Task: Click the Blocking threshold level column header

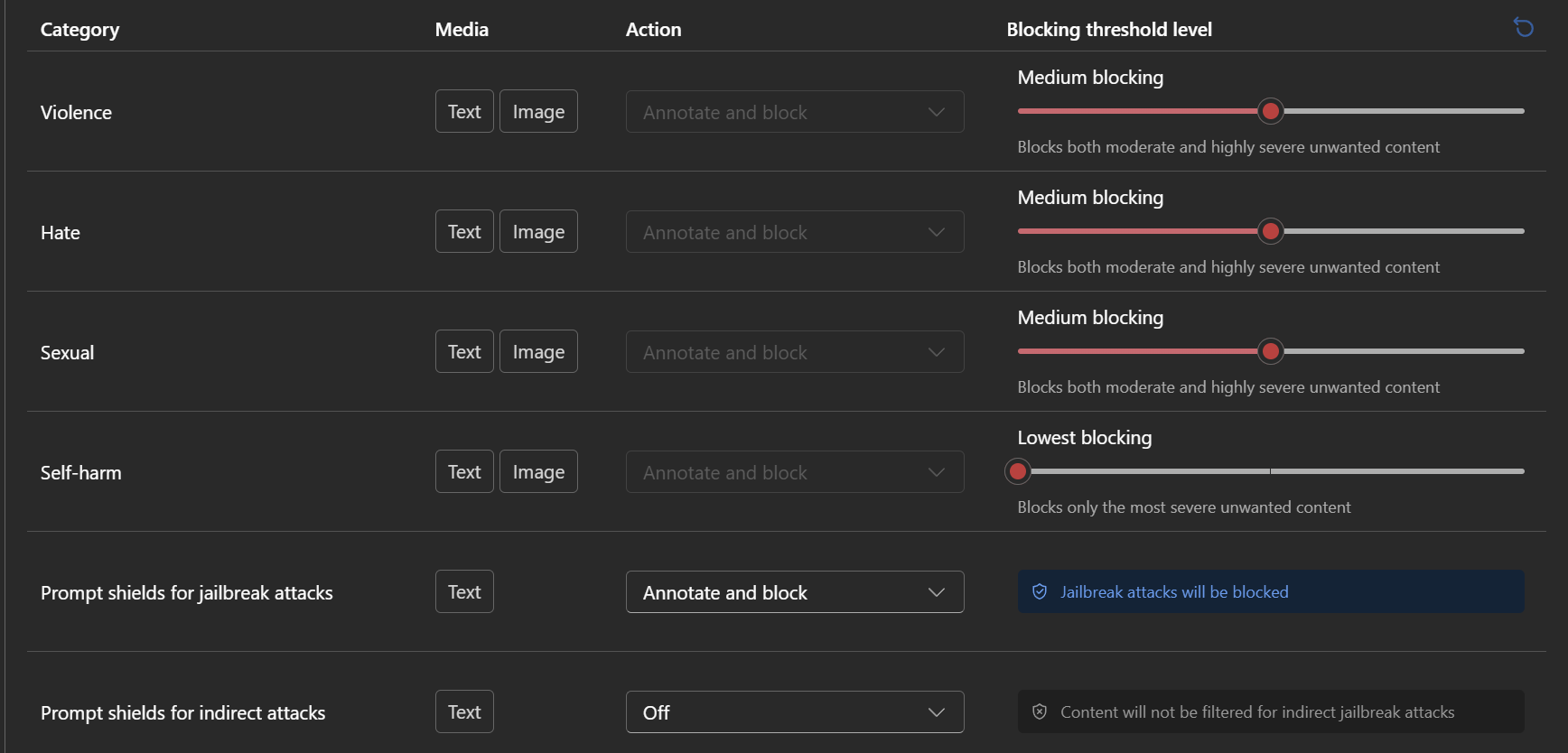Action: pyautogui.click(x=1109, y=30)
